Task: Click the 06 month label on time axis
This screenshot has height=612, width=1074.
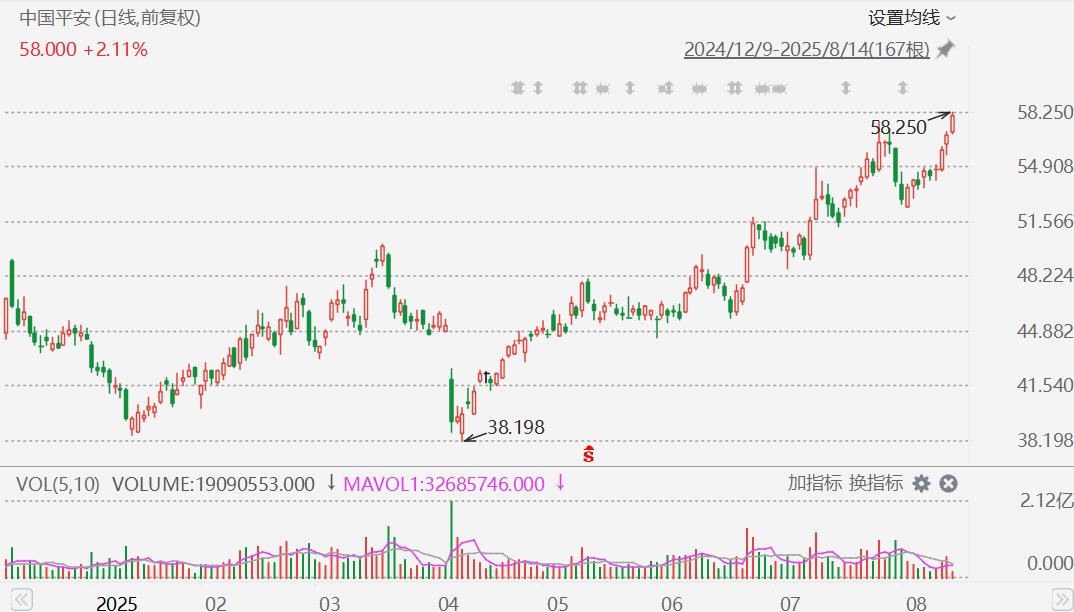Action: coord(672,603)
